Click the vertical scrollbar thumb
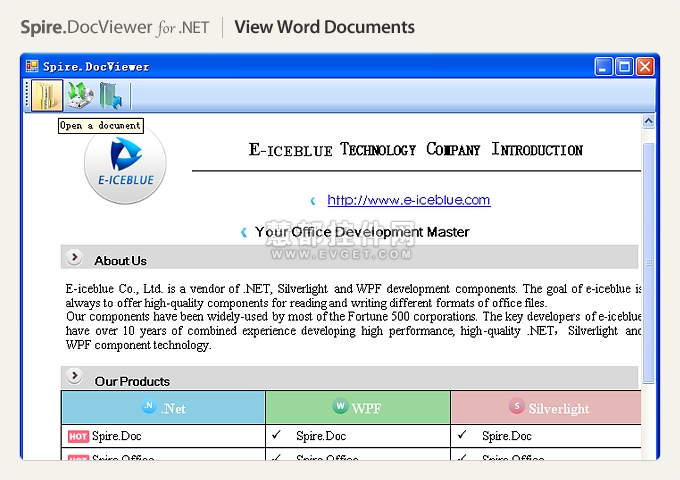 [x=648, y=263]
